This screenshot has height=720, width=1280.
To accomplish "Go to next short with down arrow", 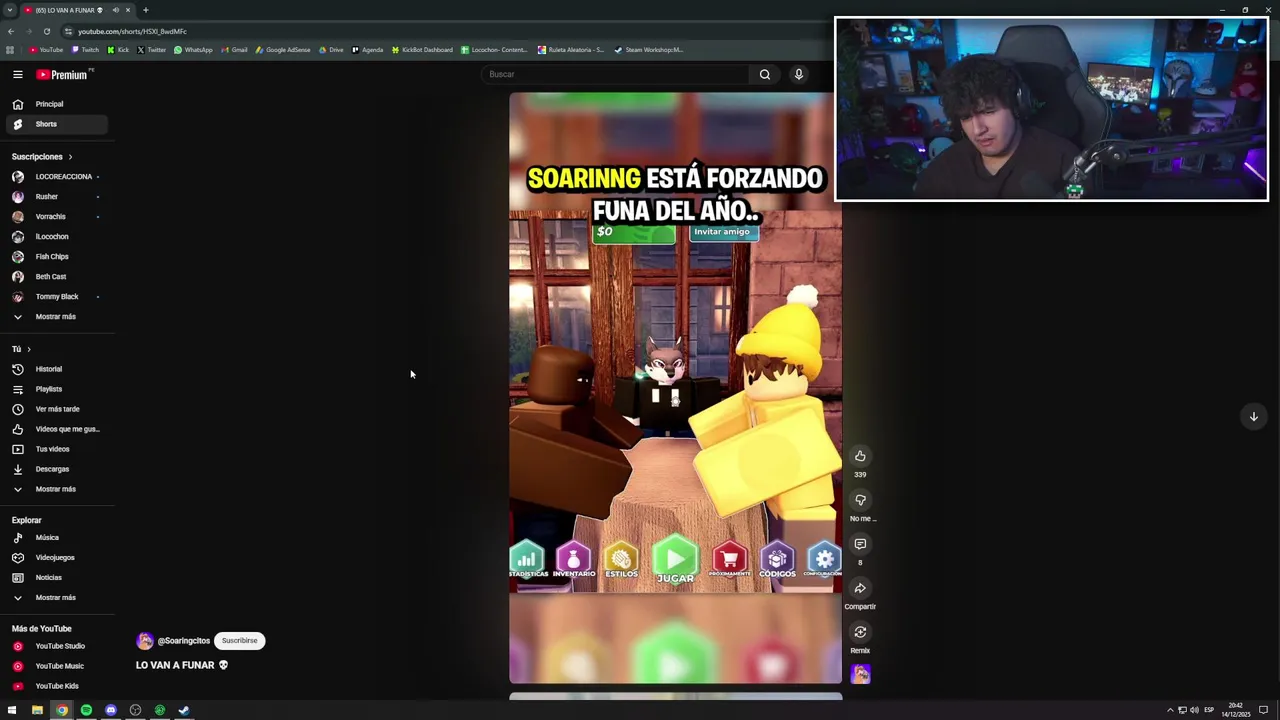I will click(1253, 416).
